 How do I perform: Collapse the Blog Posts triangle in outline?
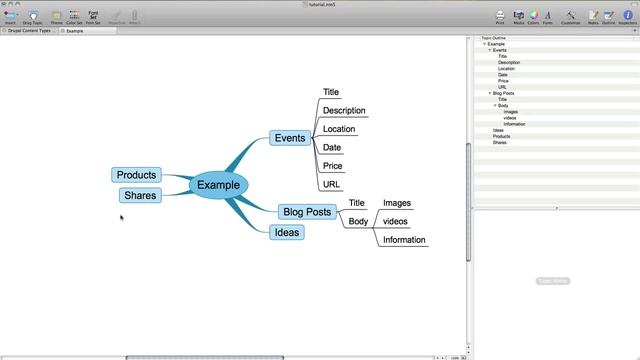click(x=490, y=93)
